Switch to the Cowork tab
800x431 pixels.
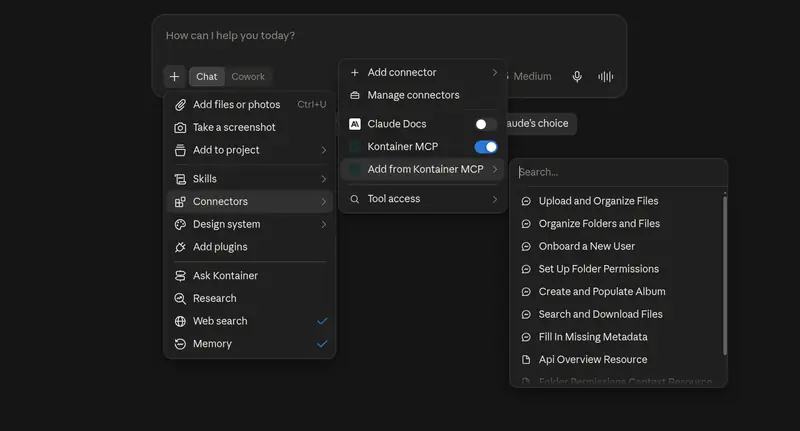click(x=248, y=77)
